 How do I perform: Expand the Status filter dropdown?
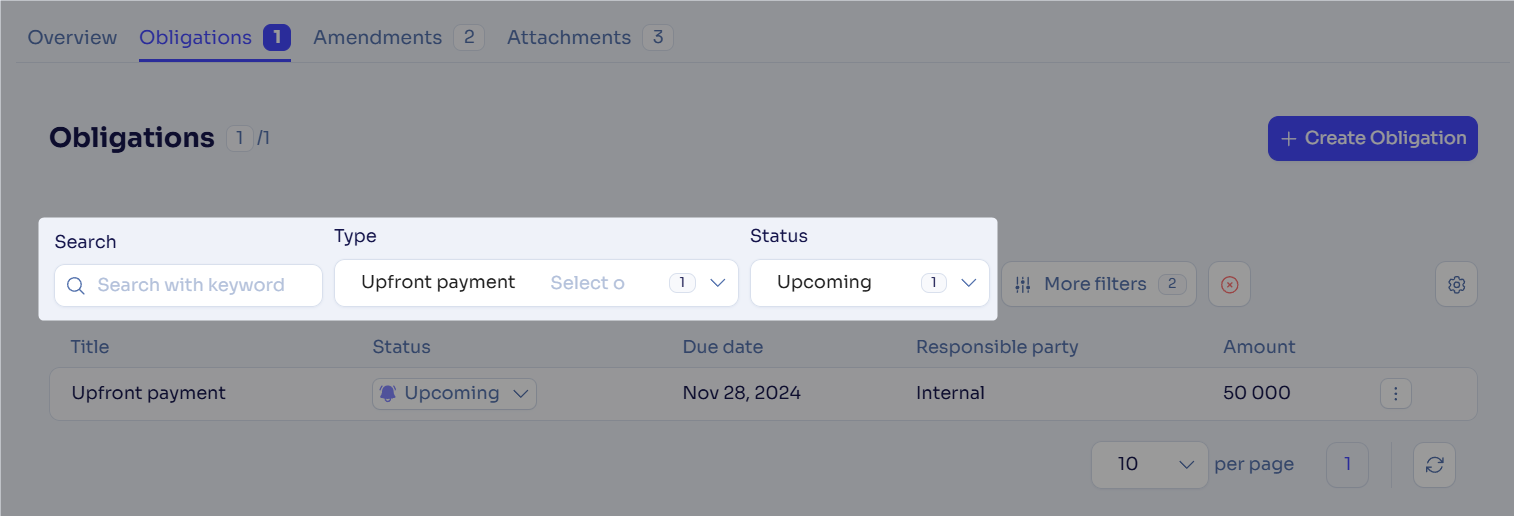tap(967, 283)
